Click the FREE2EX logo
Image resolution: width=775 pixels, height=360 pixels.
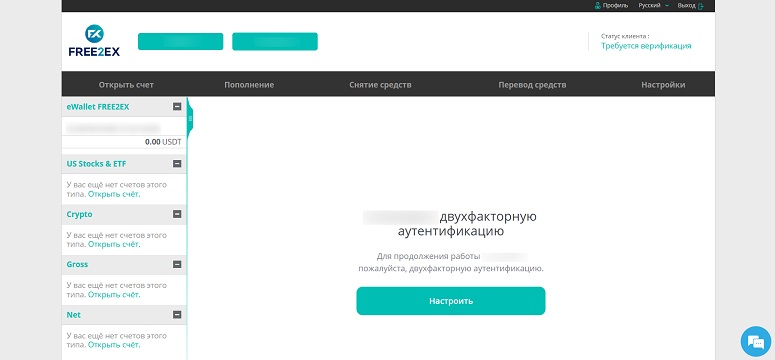pyautogui.click(x=94, y=41)
